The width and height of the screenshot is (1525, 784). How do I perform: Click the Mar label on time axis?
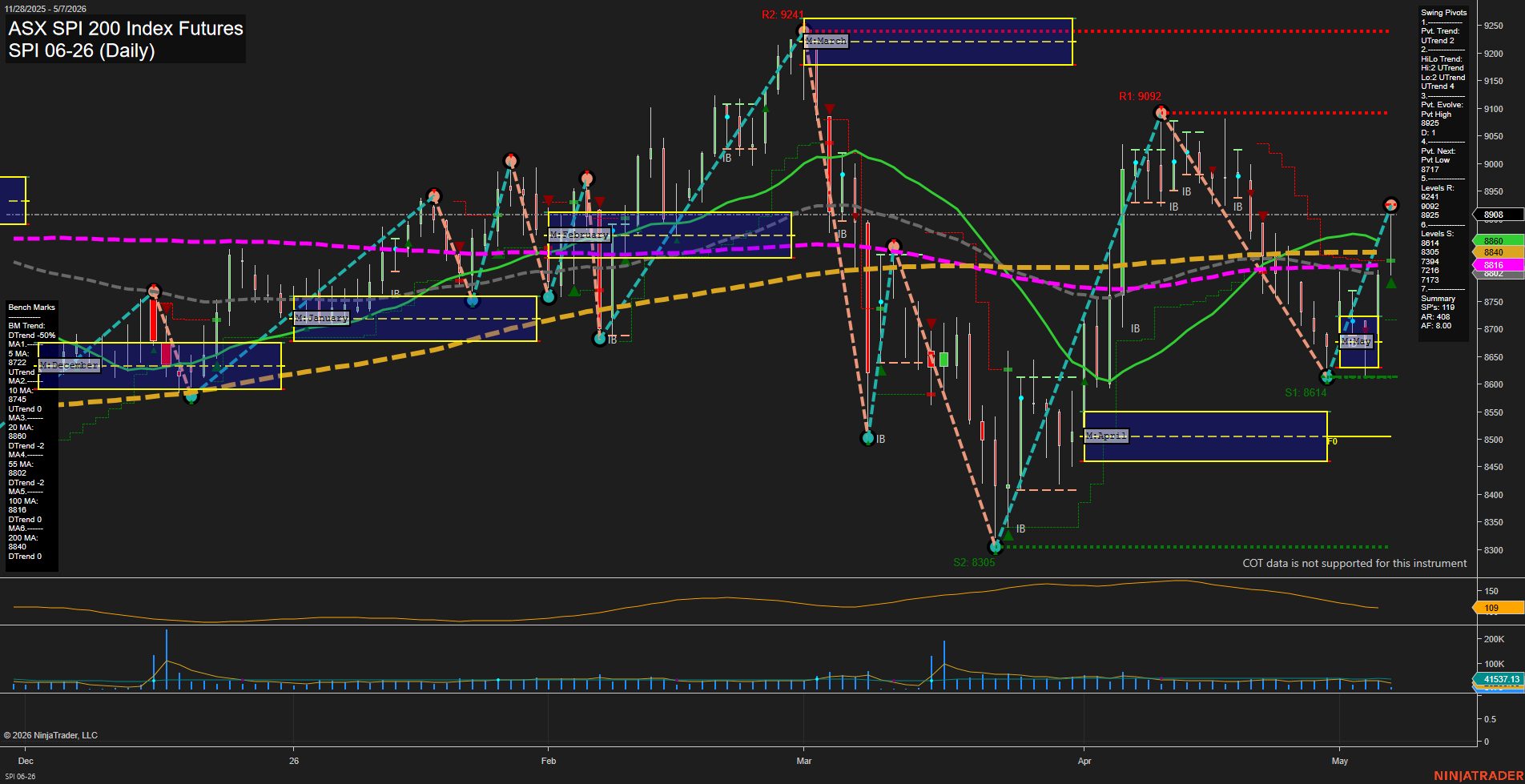coord(804,761)
